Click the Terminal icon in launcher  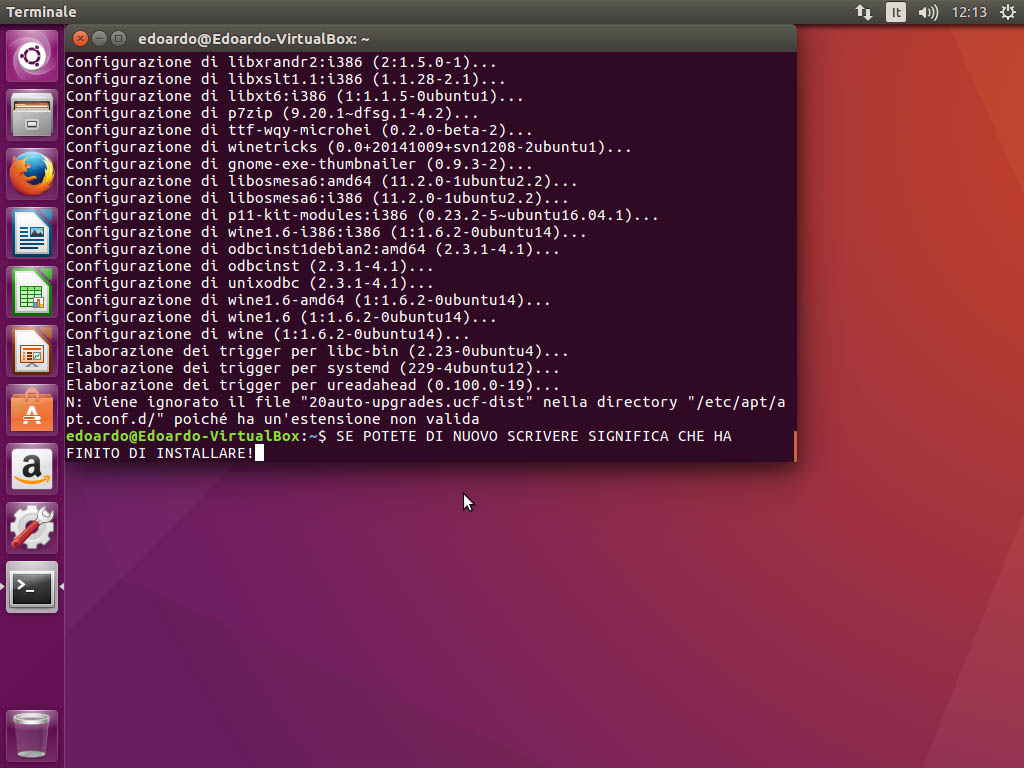(x=33, y=587)
